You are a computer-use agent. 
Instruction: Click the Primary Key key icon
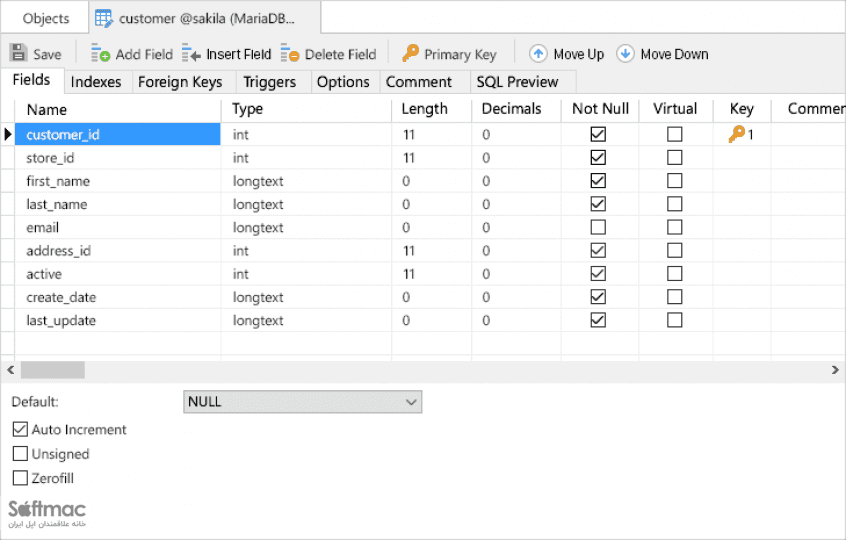click(x=410, y=53)
